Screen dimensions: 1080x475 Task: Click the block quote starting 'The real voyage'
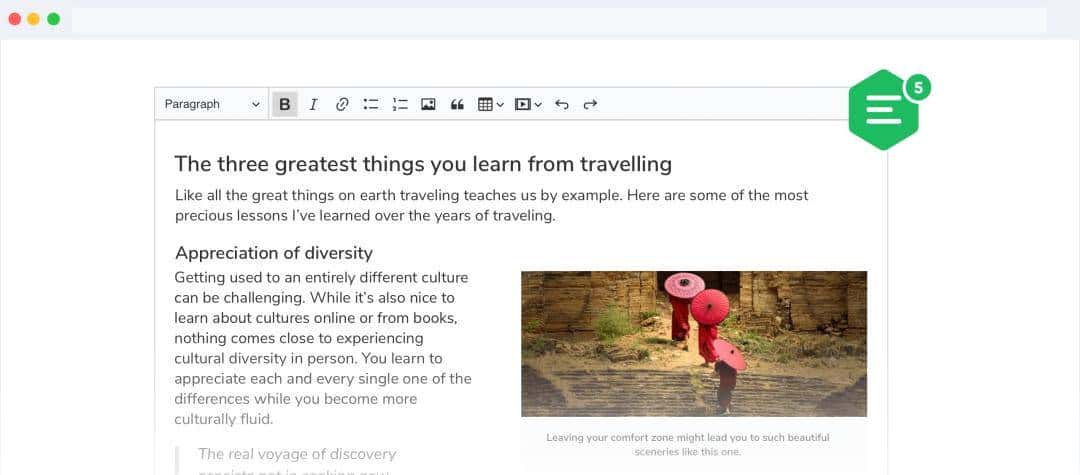click(297, 455)
